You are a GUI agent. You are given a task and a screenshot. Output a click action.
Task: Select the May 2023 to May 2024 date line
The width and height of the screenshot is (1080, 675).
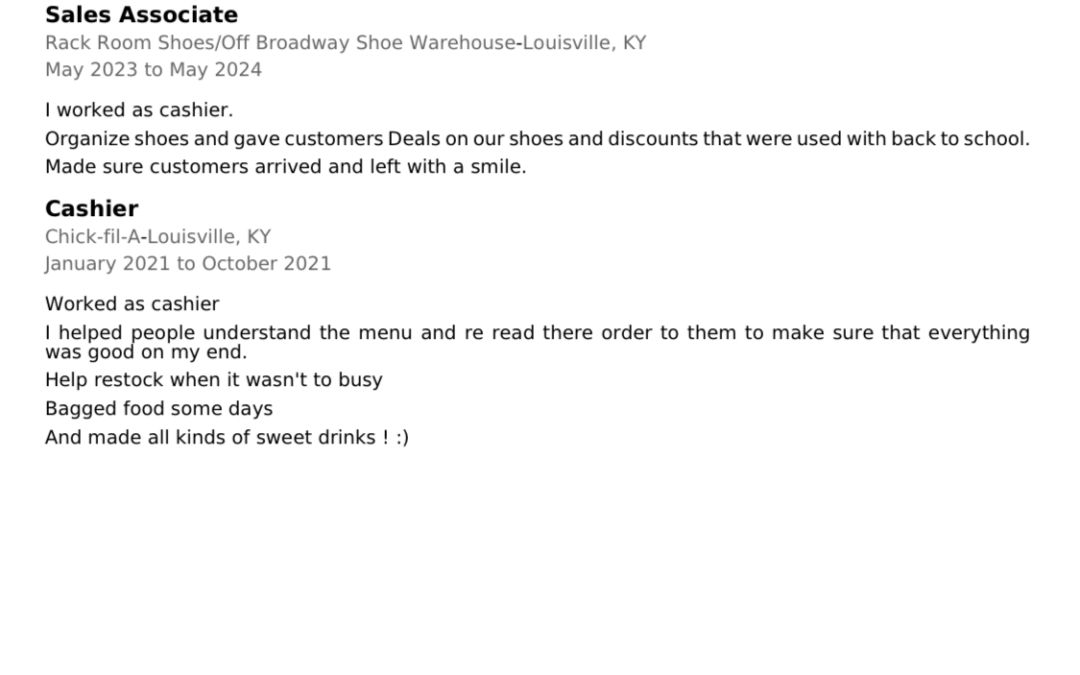click(x=153, y=70)
